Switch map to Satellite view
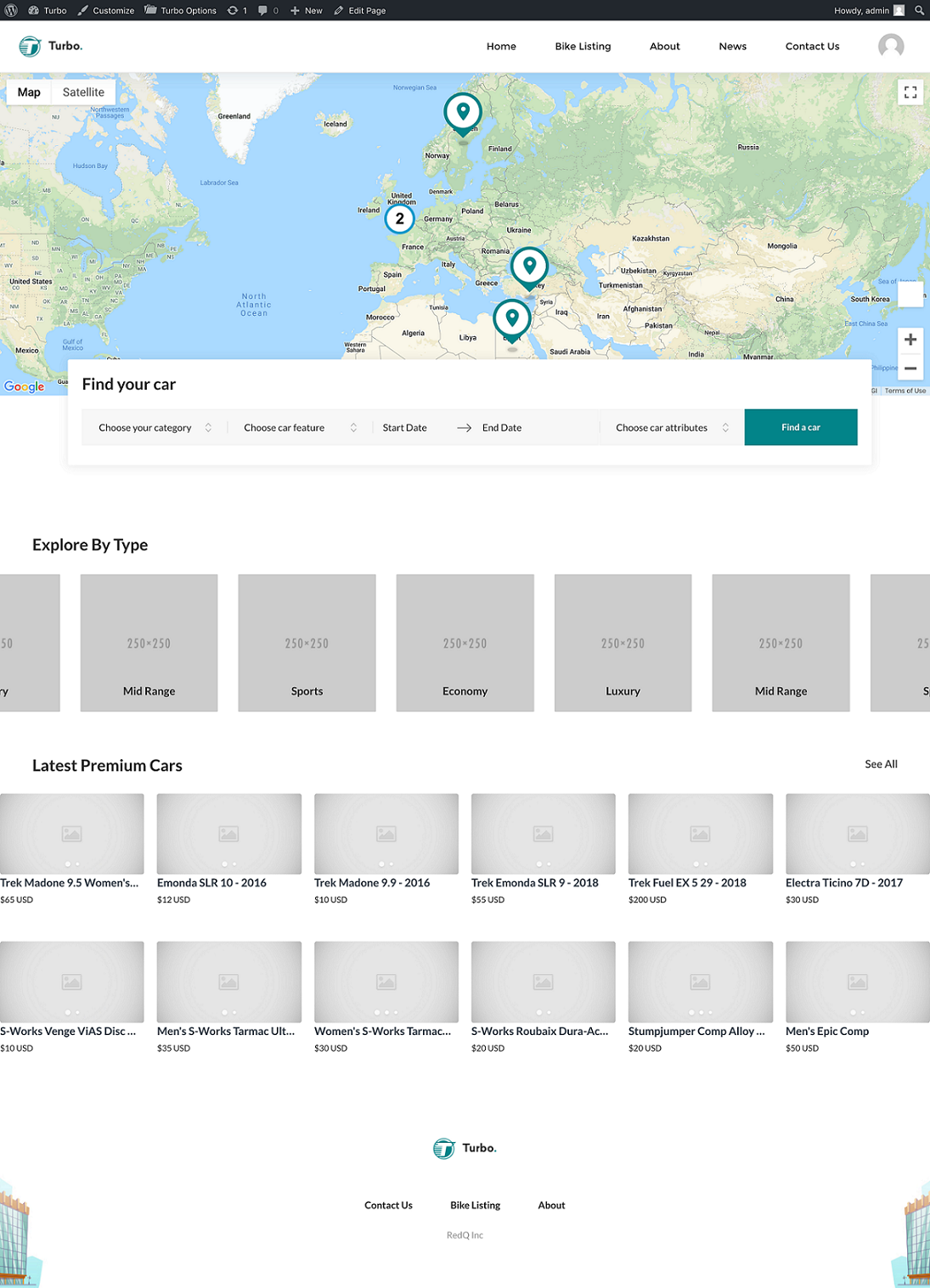The height and width of the screenshot is (1288, 930). [83, 93]
